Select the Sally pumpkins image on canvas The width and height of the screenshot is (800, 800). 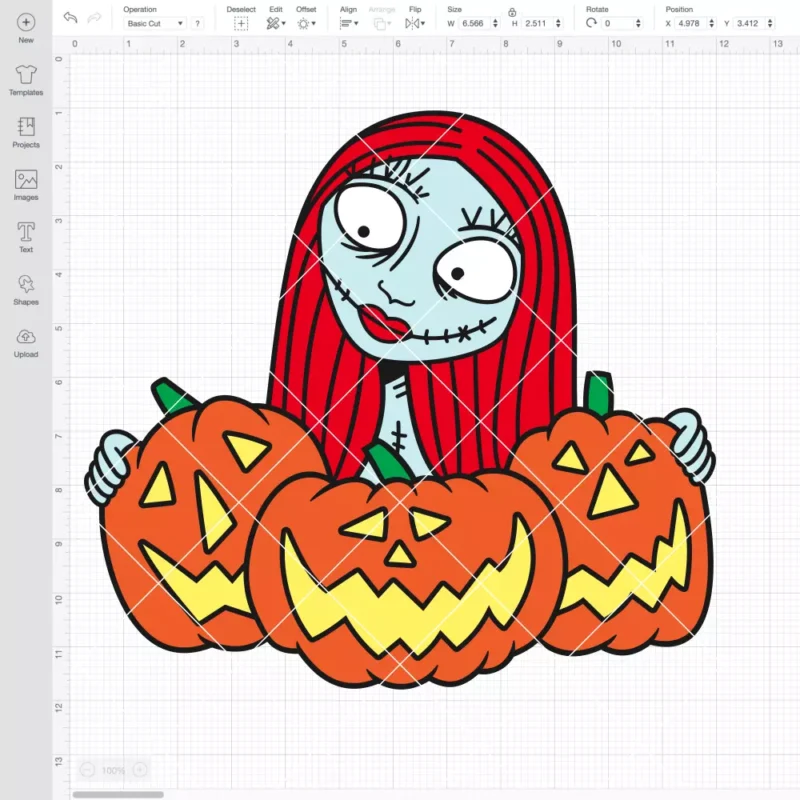(x=401, y=399)
